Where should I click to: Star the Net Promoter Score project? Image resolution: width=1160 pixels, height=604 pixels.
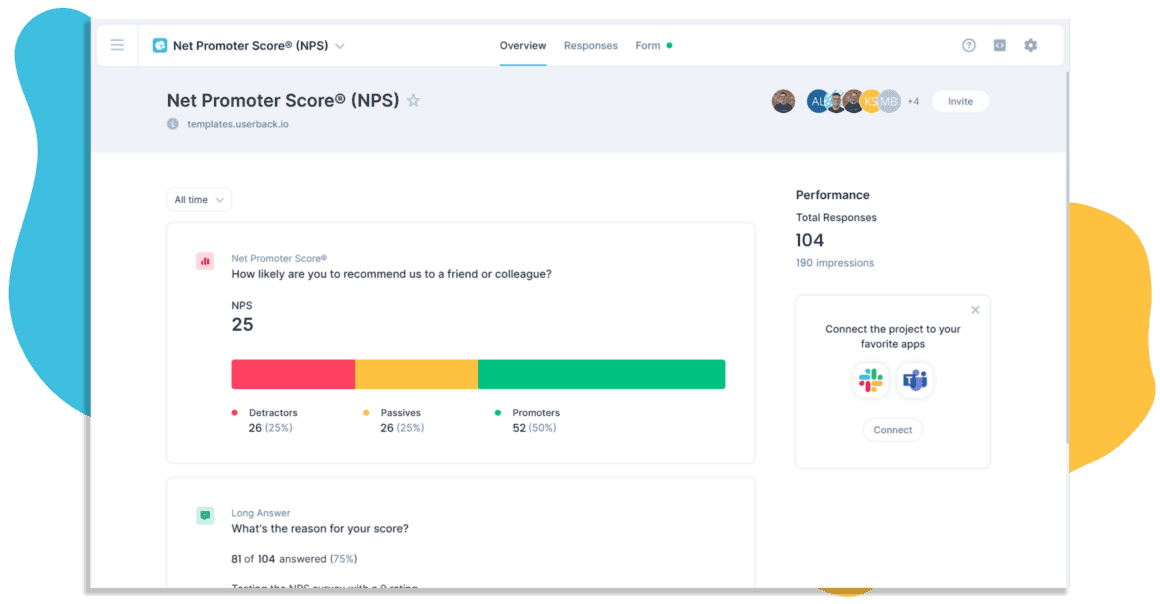pyautogui.click(x=414, y=101)
